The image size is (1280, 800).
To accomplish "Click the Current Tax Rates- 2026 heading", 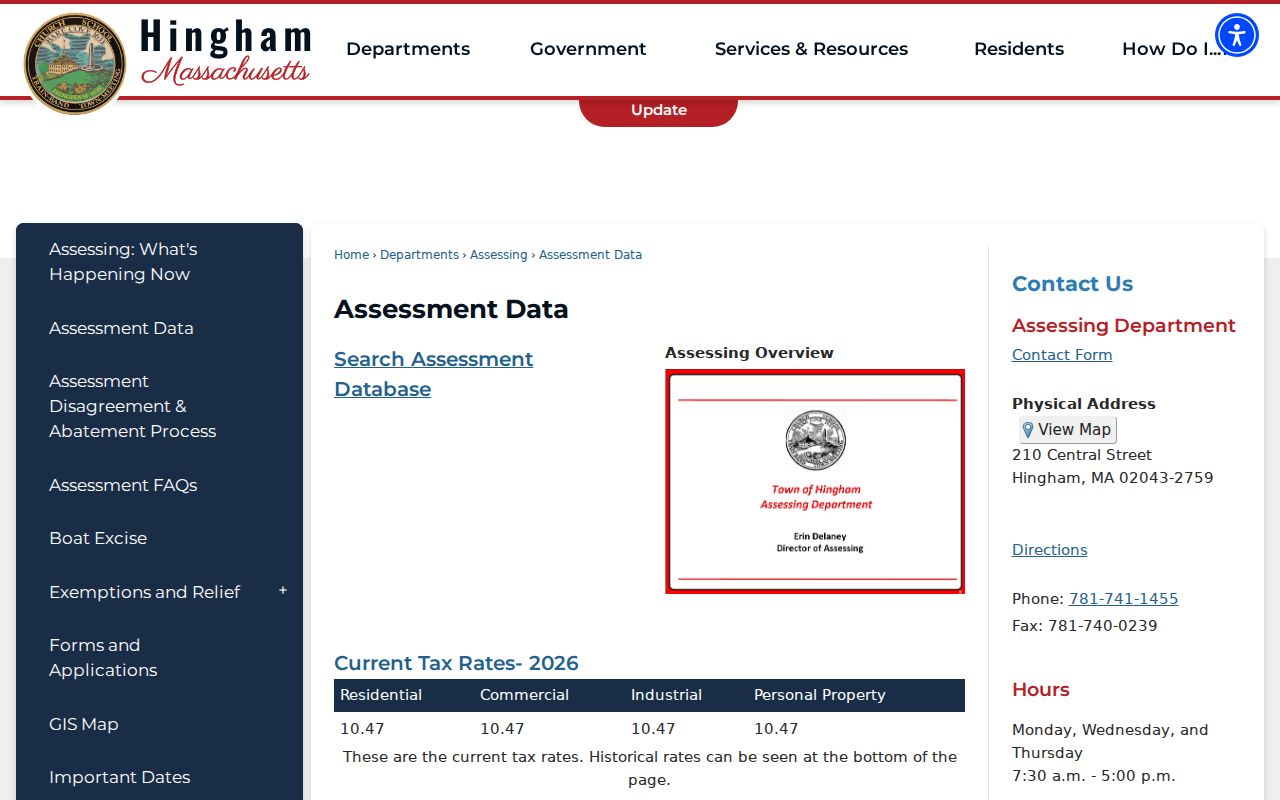I will tap(456, 663).
